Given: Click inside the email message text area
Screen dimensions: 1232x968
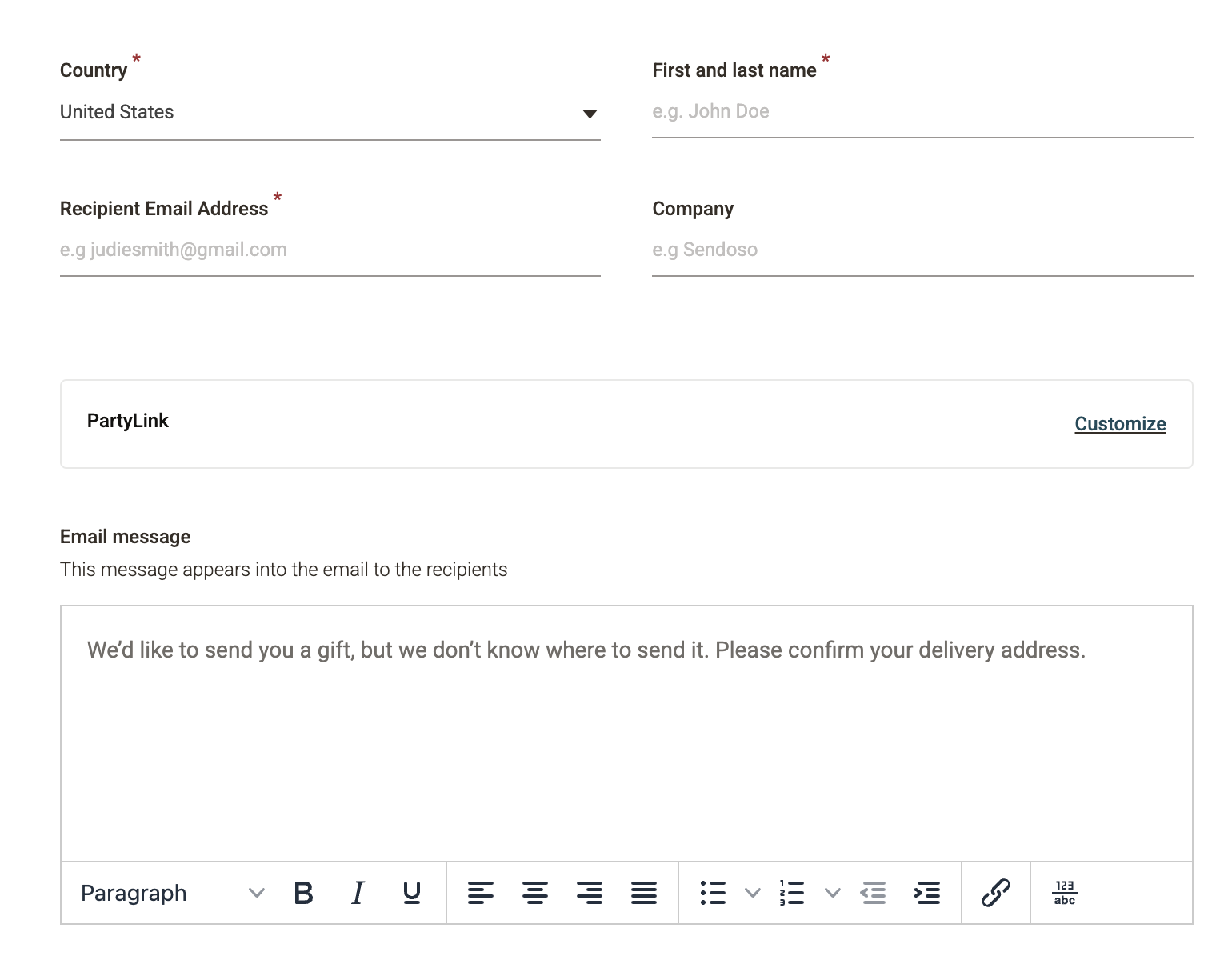Looking at the screenshot, I should click(626, 734).
